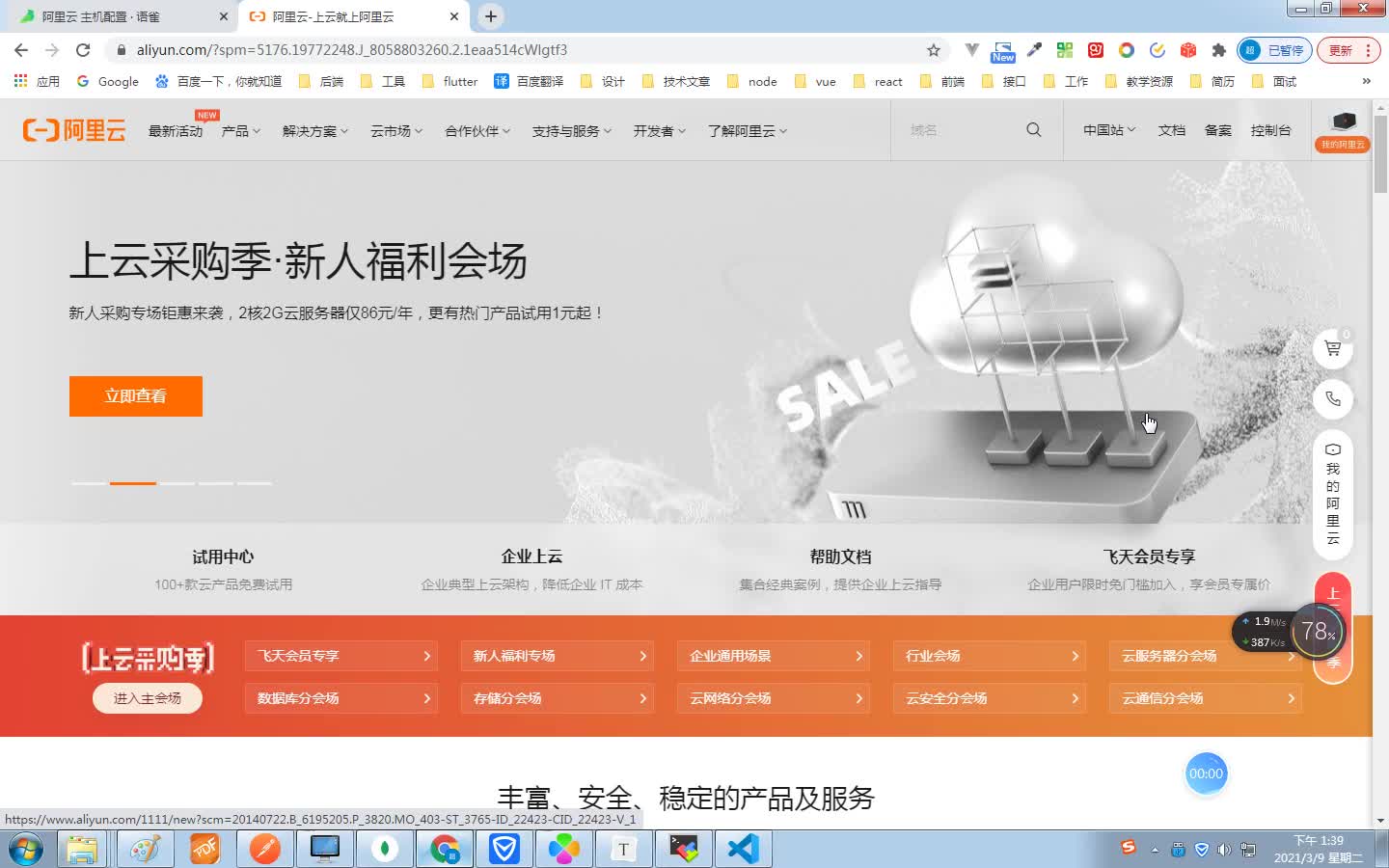This screenshot has width=1389, height=868.
Task: Open the 中国站 region dropdown
Action: (x=1109, y=130)
